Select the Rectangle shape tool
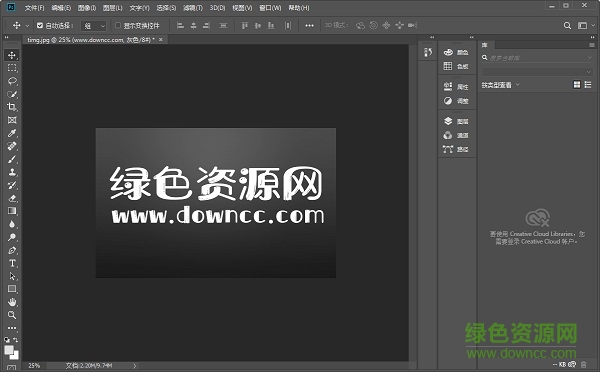 pyautogui.click(x=12, y=289)
